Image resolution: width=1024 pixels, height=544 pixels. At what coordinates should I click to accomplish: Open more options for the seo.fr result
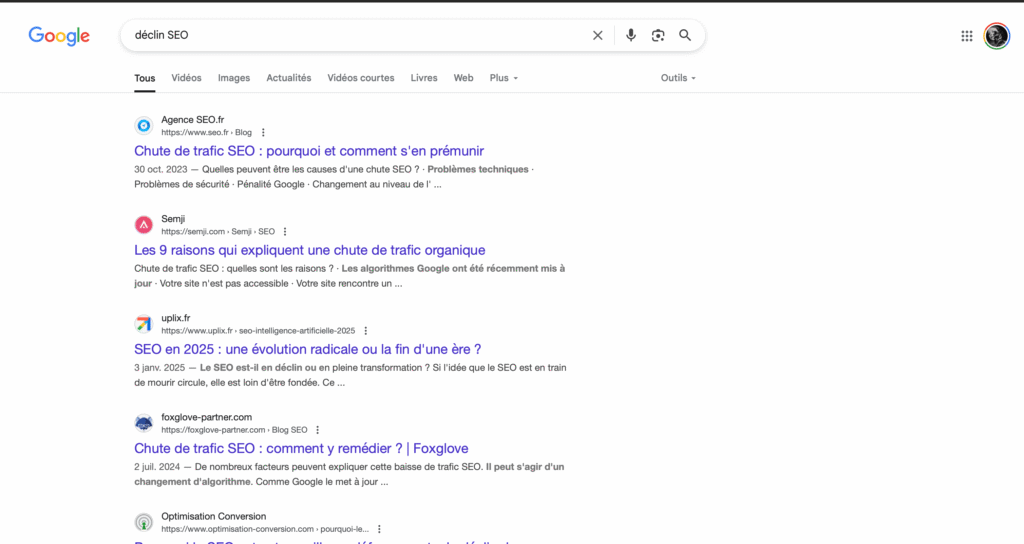coord(263,133)
